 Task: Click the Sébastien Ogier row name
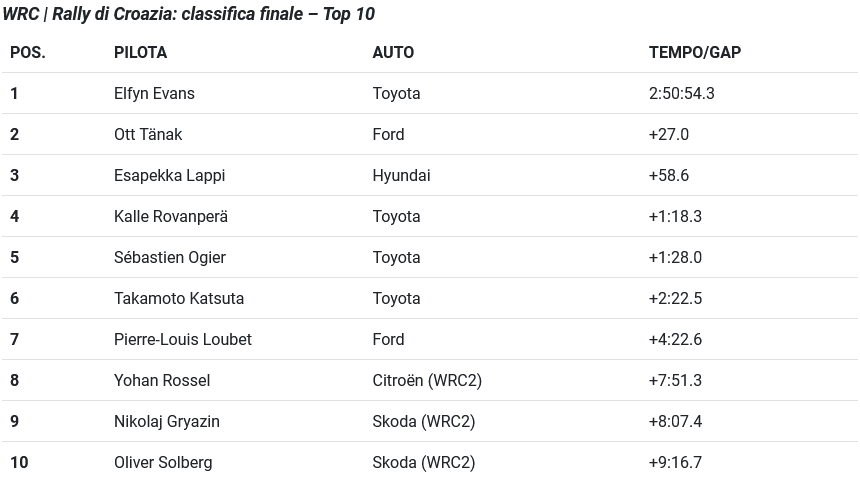(170, 257)
